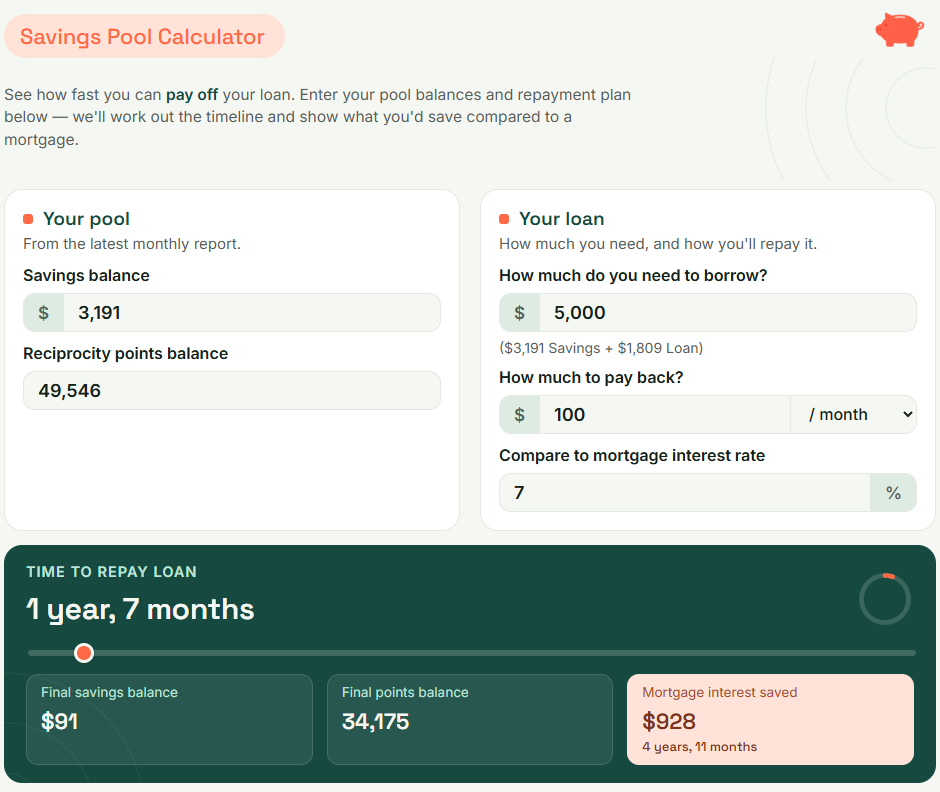Click the dollar sign beside Savings balance
940x792 pixels.
44,312
